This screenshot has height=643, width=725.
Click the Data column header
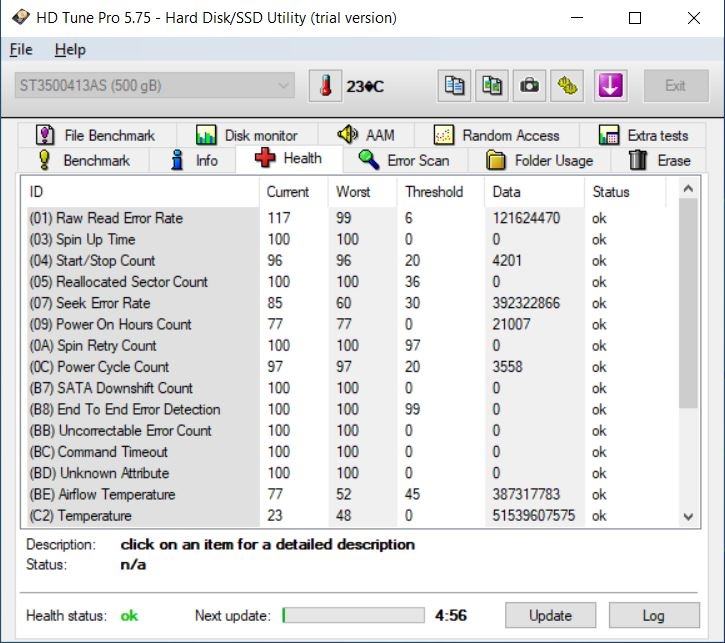(535, 192)
